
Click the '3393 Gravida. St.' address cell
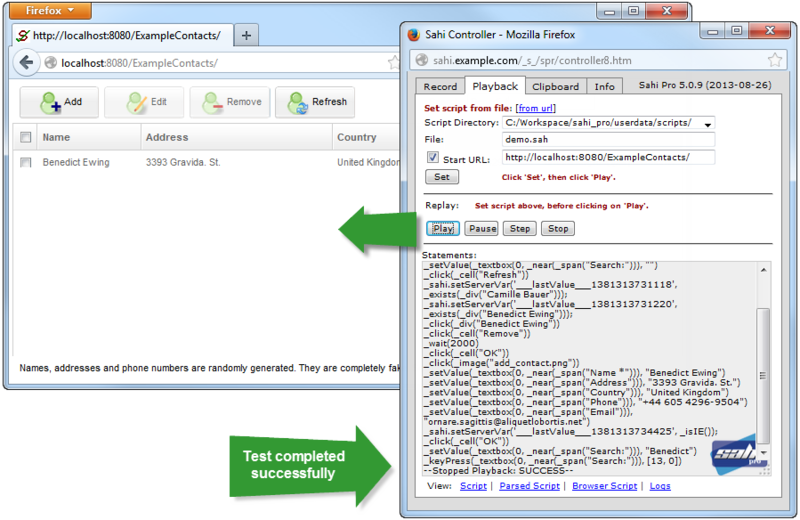pos(183,162)
